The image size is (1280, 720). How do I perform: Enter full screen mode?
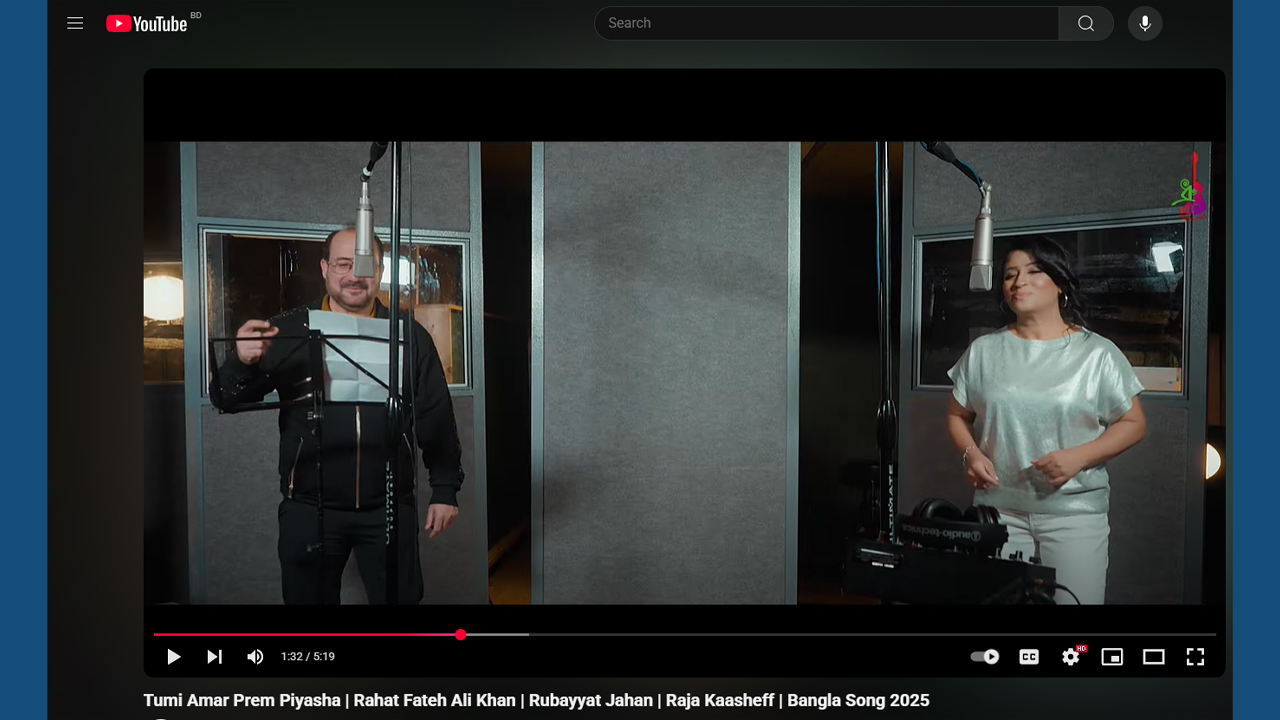point(1195,657)
